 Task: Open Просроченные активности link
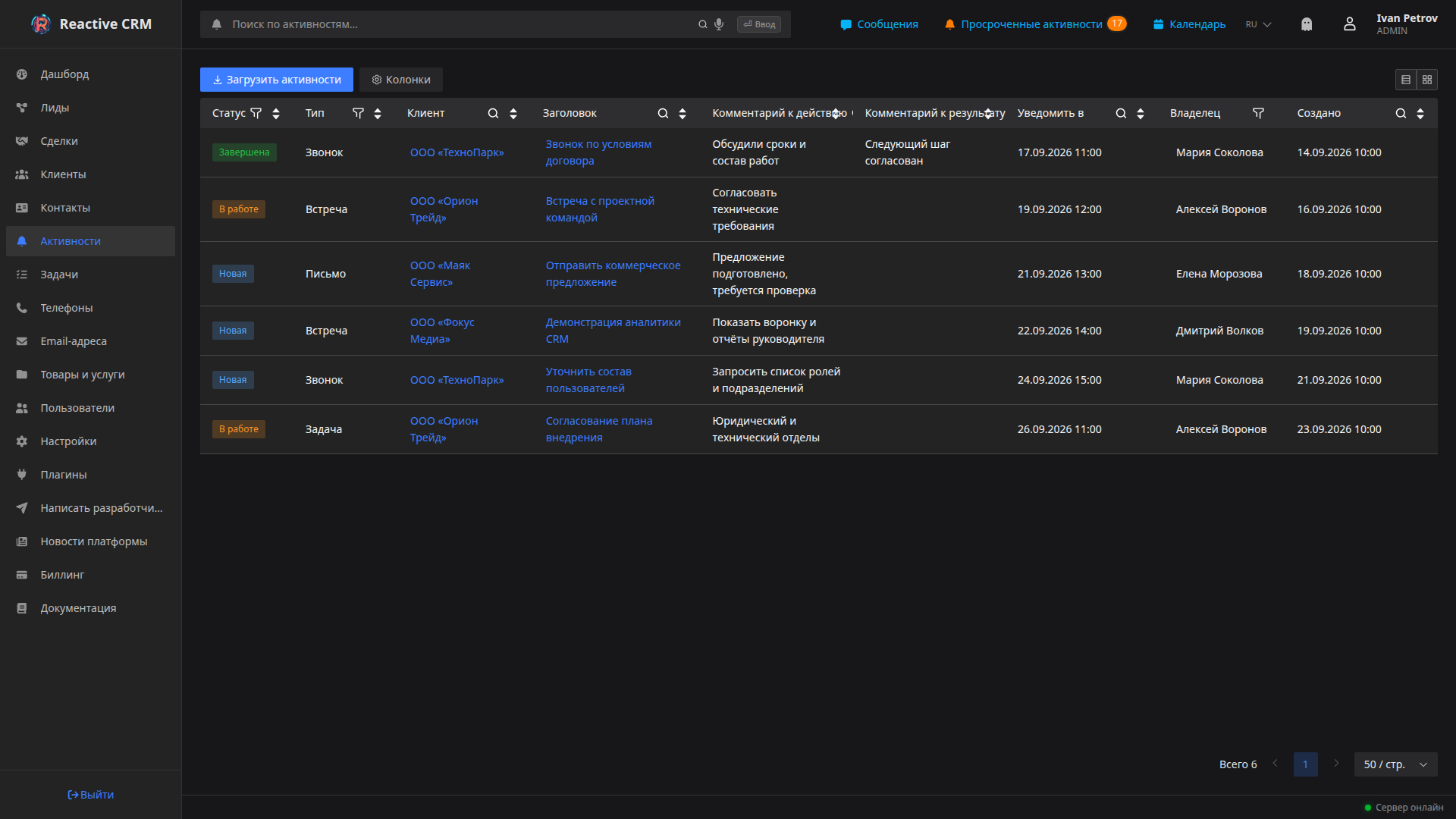tap(1035, 24)
